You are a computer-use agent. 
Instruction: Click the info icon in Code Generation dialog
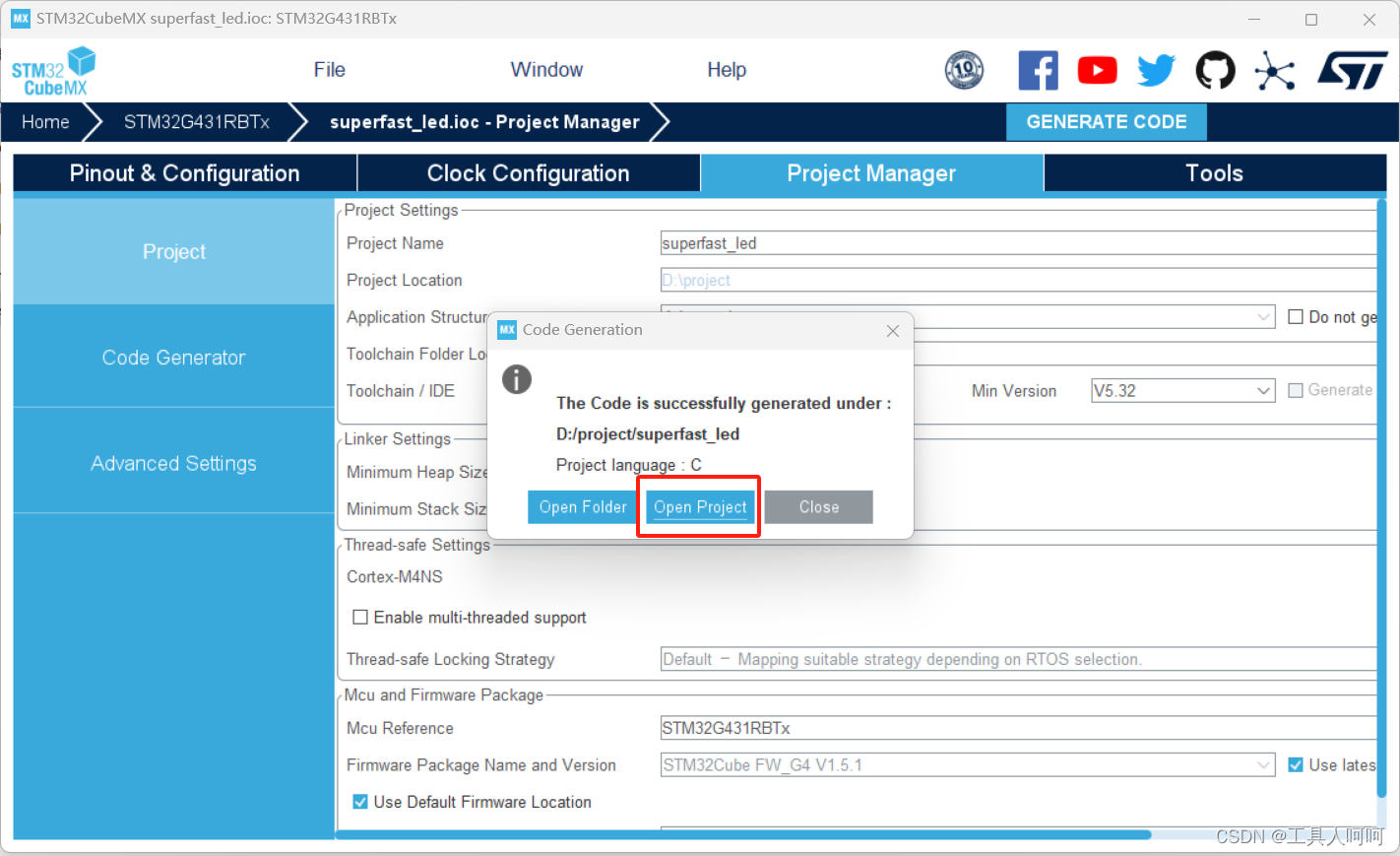[x=517, y=379]
